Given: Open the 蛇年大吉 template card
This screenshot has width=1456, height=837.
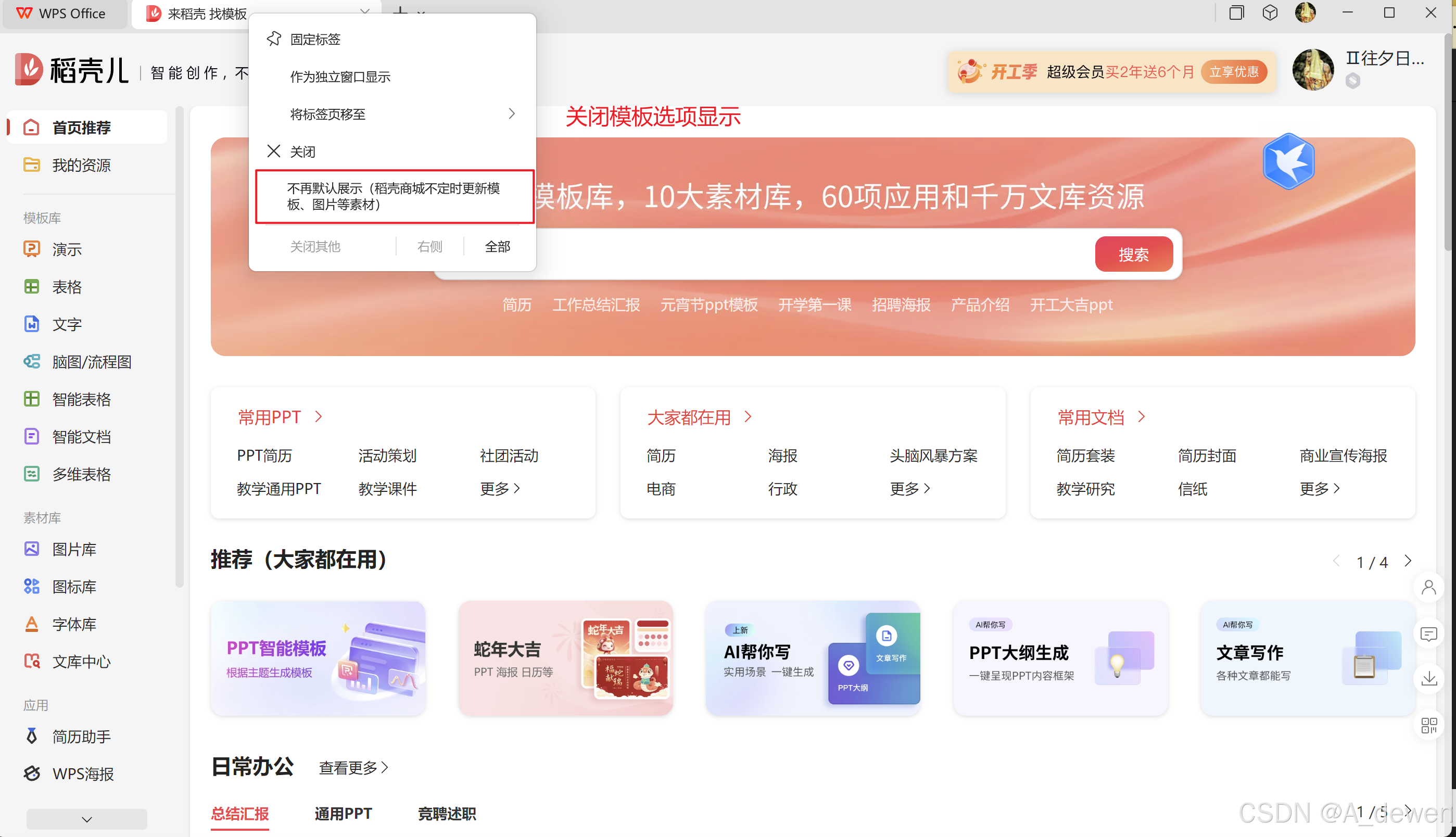Looking at the screenshot, I should pos(566,657).
